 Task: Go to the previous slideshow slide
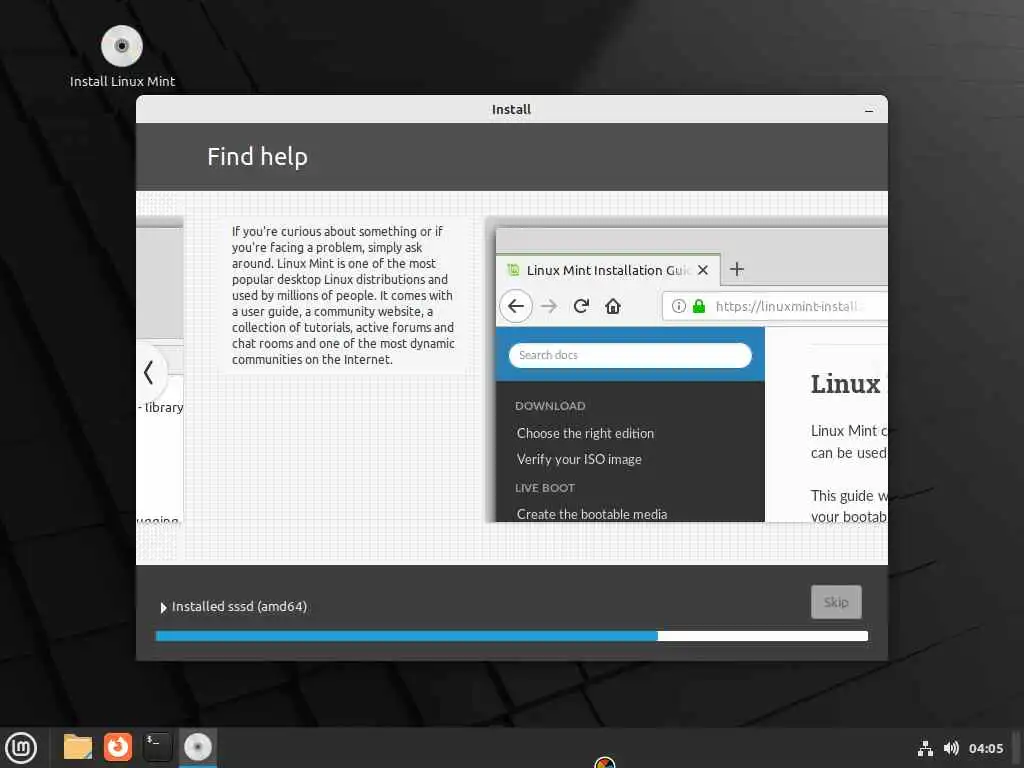pyautogui.click(x=149, y=373)
